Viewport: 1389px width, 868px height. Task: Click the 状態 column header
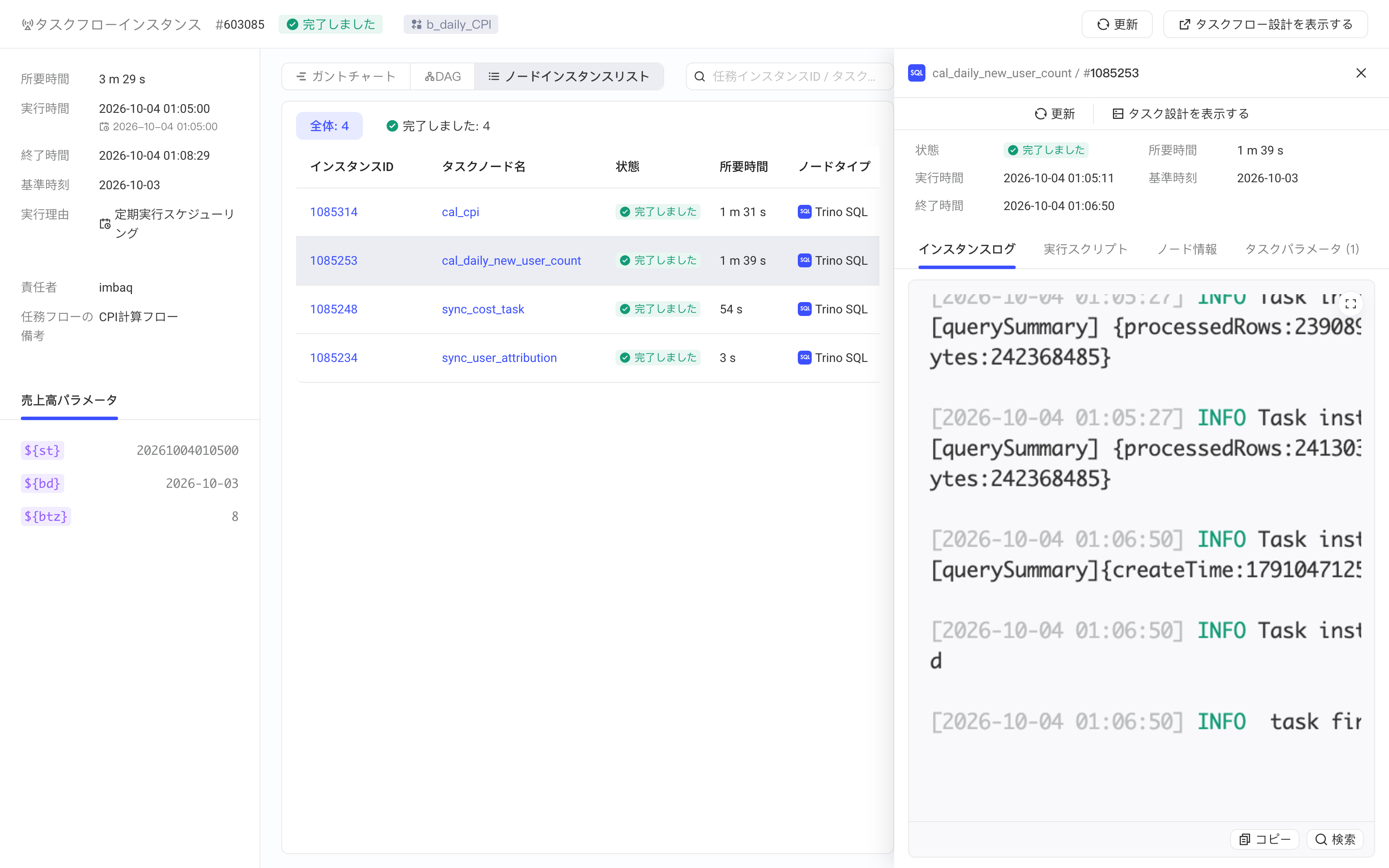627,167
